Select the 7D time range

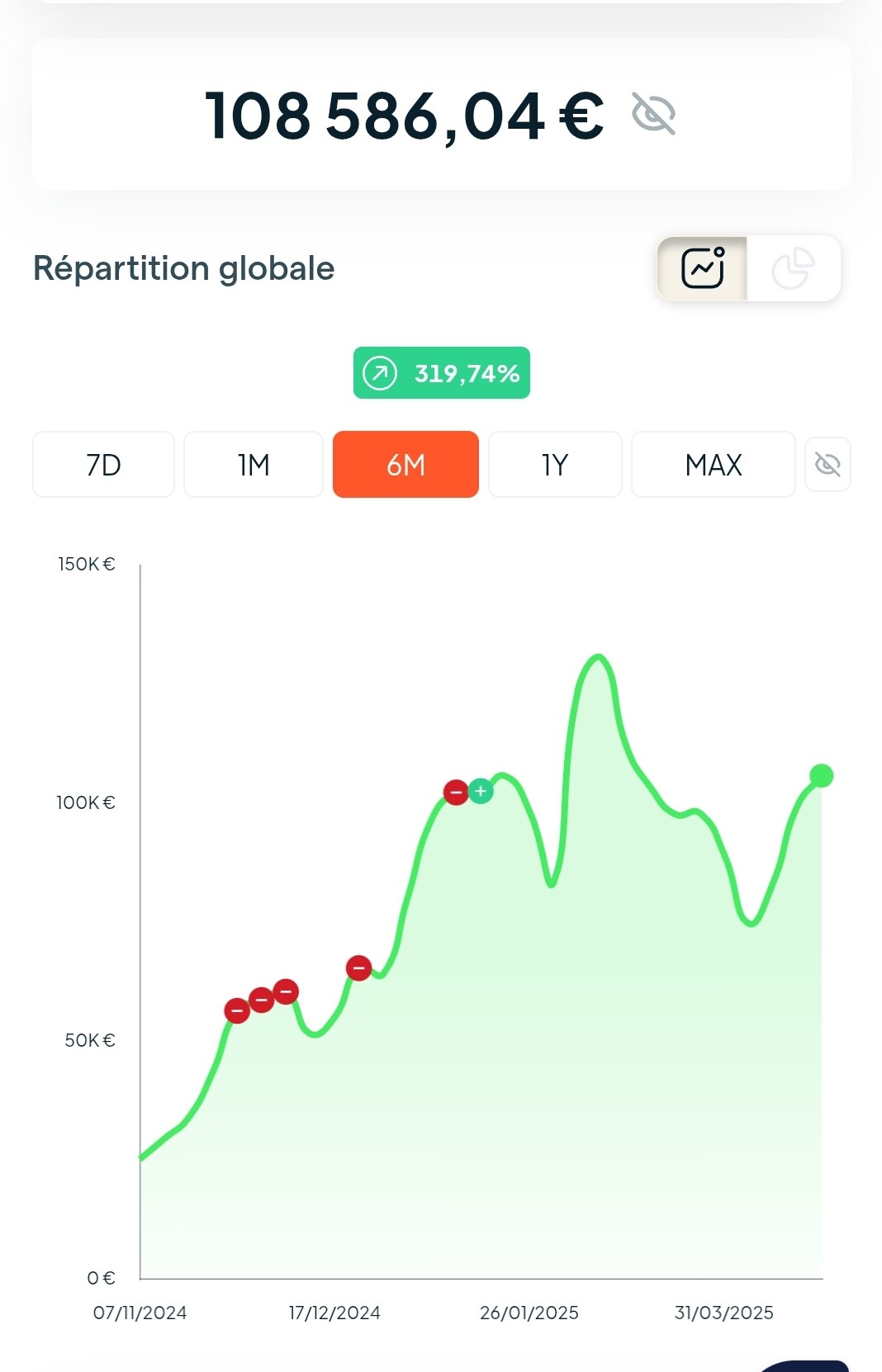point(103,465)
